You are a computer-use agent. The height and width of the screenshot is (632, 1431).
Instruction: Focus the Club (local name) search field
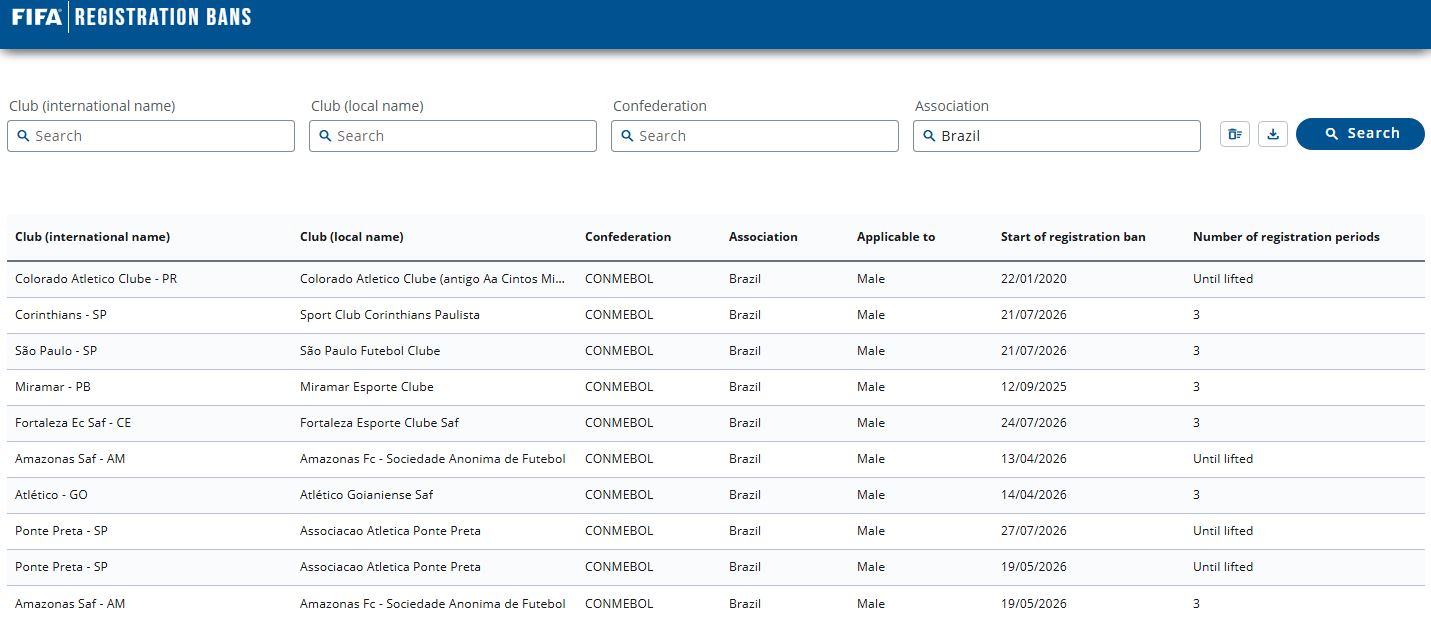(x=453, y=136)
